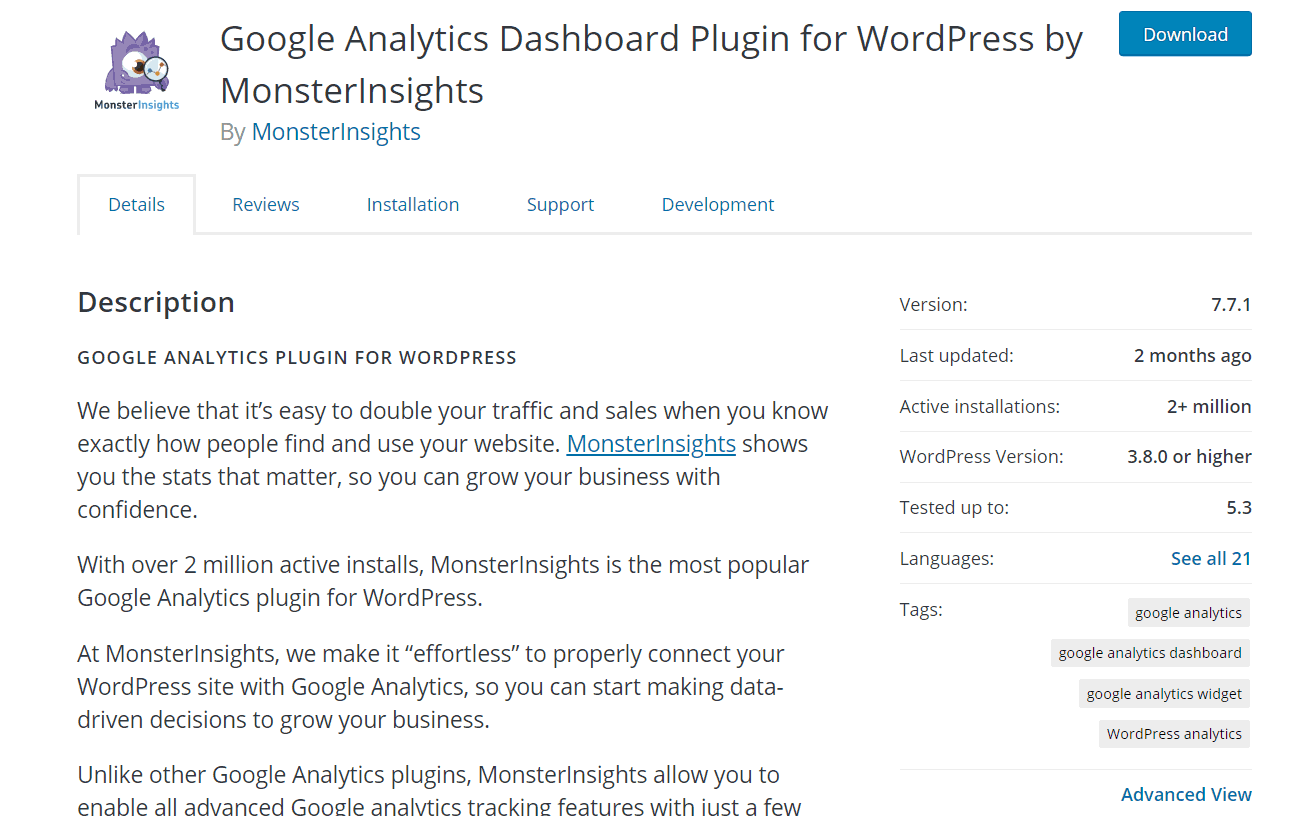Click the plugin title heading text
This screenshot has width=1309, height=816.
click(651, 64)
